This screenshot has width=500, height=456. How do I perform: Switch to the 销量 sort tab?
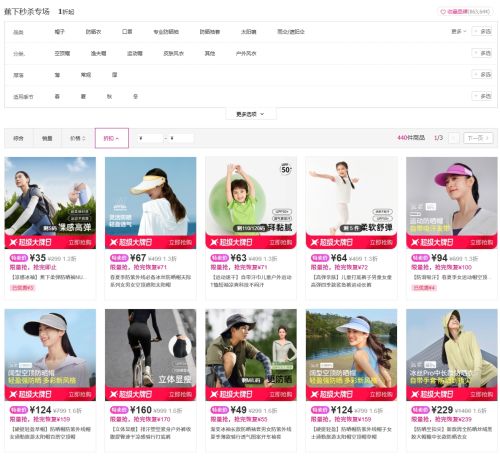[x=47, y=138]
